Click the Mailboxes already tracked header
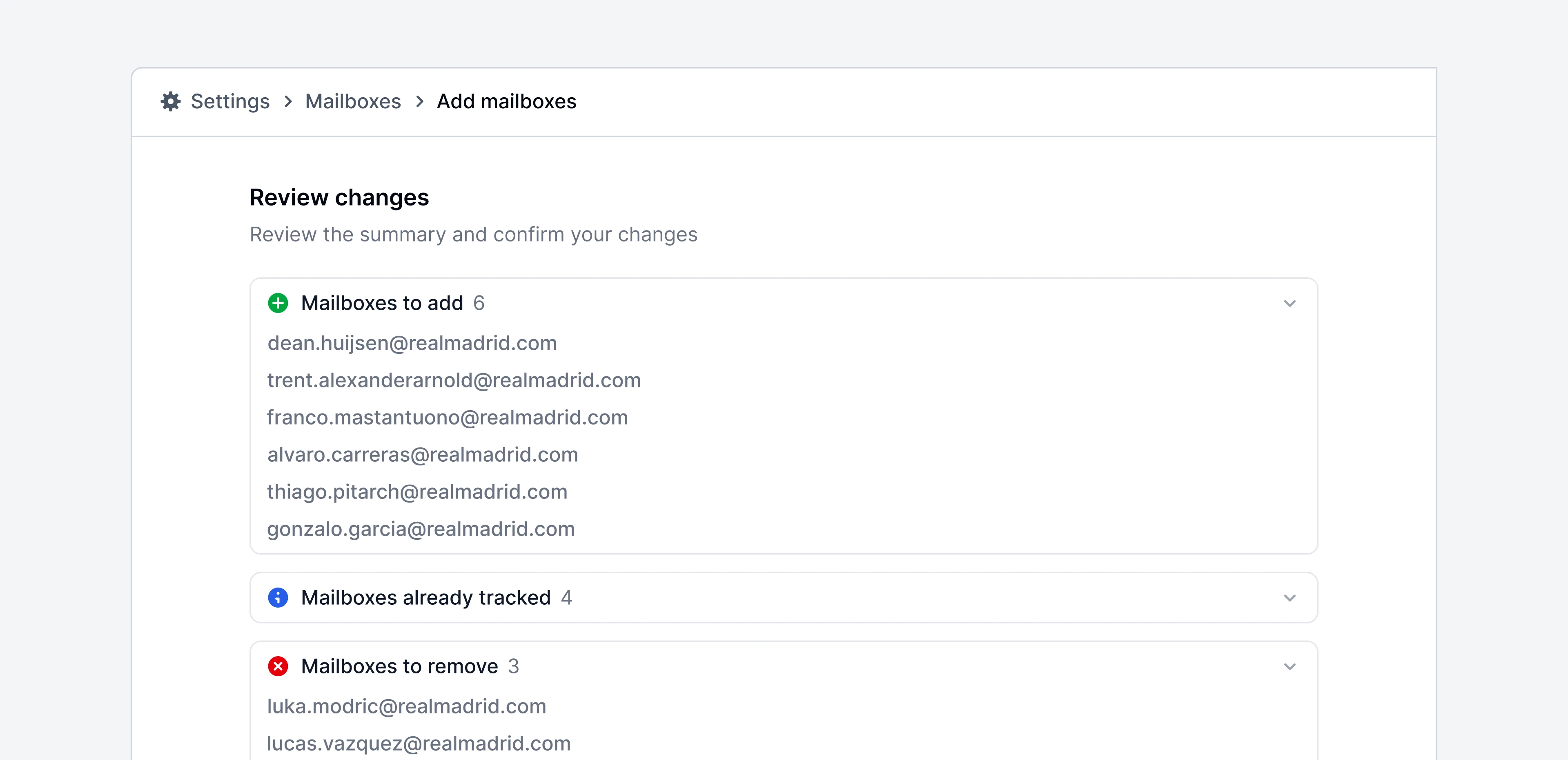Viewport: 1568px width, 760px height. (426, 597)
